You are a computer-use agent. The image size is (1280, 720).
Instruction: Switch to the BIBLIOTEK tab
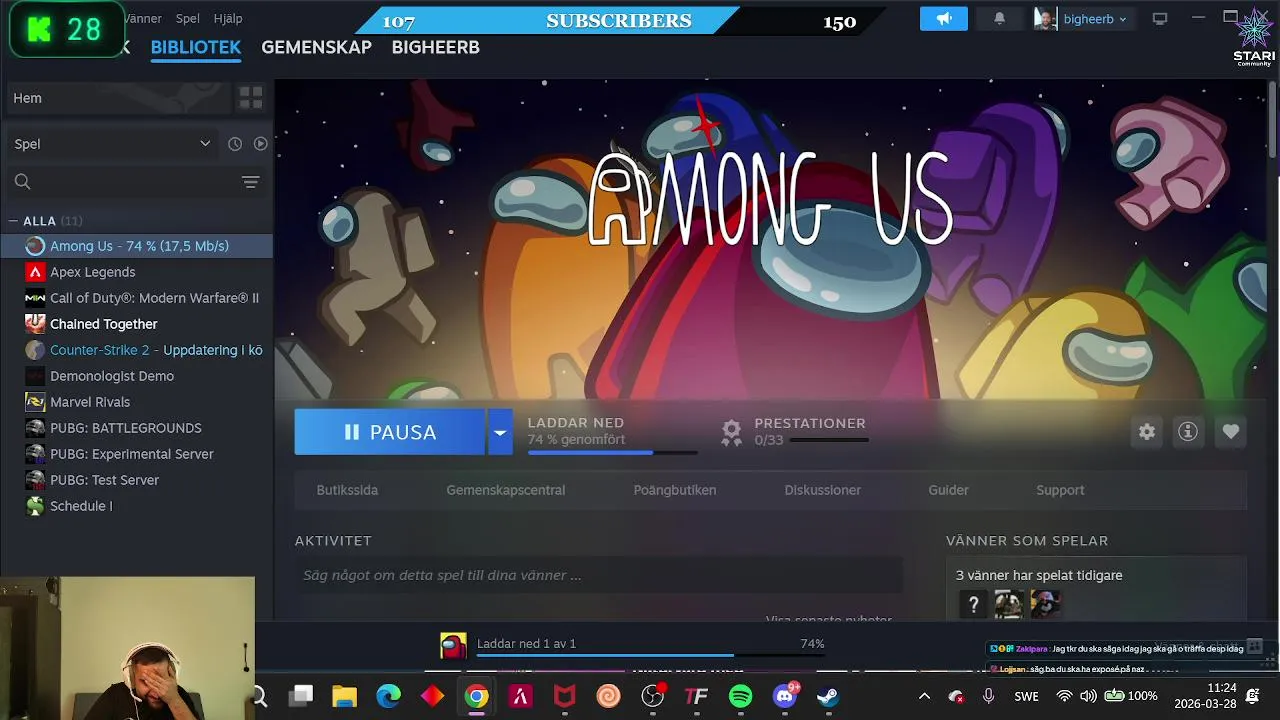pyautogui.click(x=196, y=47)
